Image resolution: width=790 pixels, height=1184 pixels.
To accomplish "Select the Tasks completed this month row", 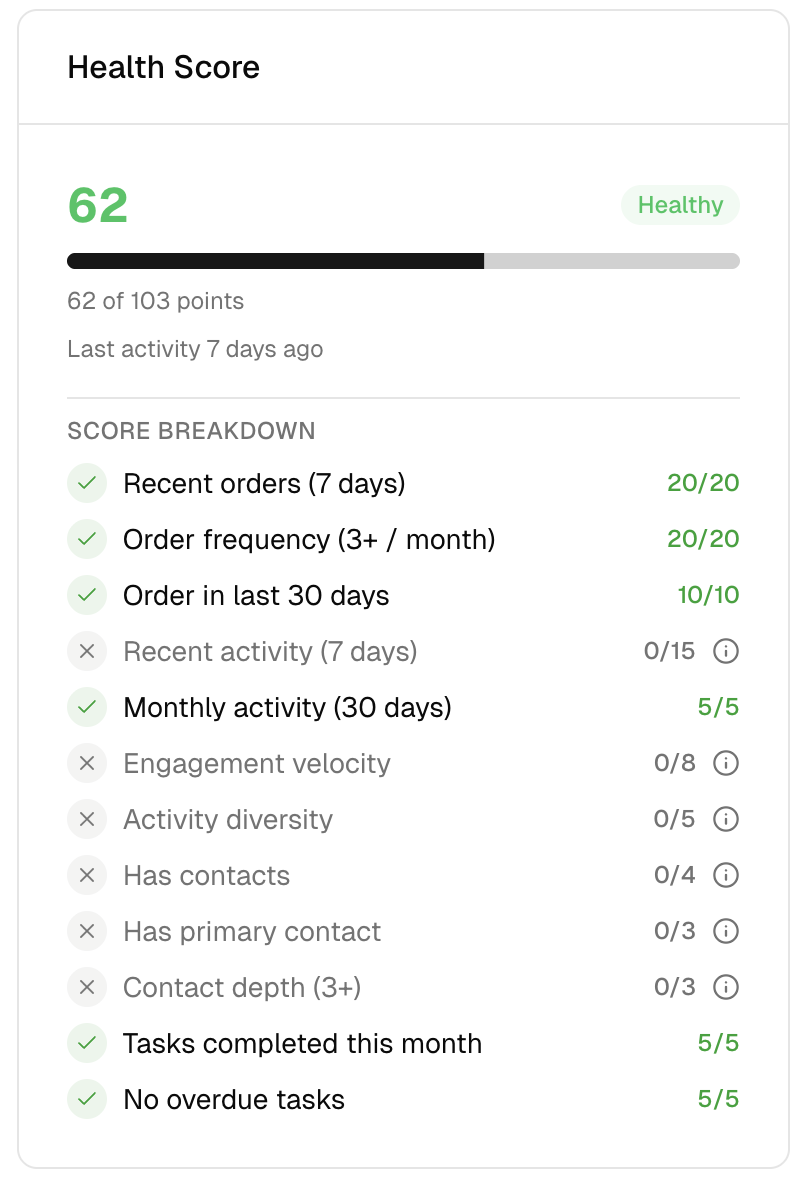I will click(x=300, y=1043).
